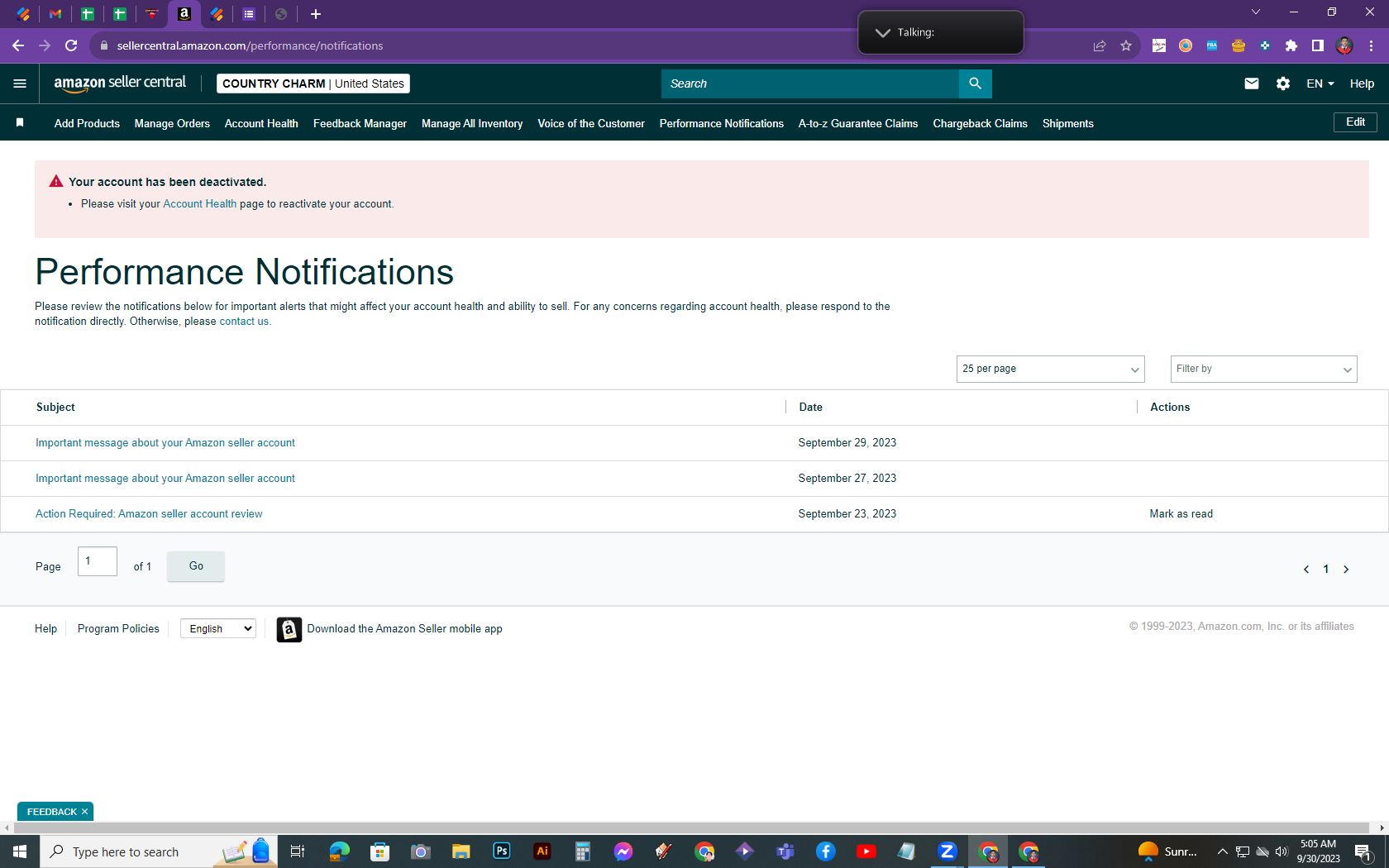Screen dimensions: 1389x868
Task: Open the Seller Central hamburger menu
Action: [20, 83]
